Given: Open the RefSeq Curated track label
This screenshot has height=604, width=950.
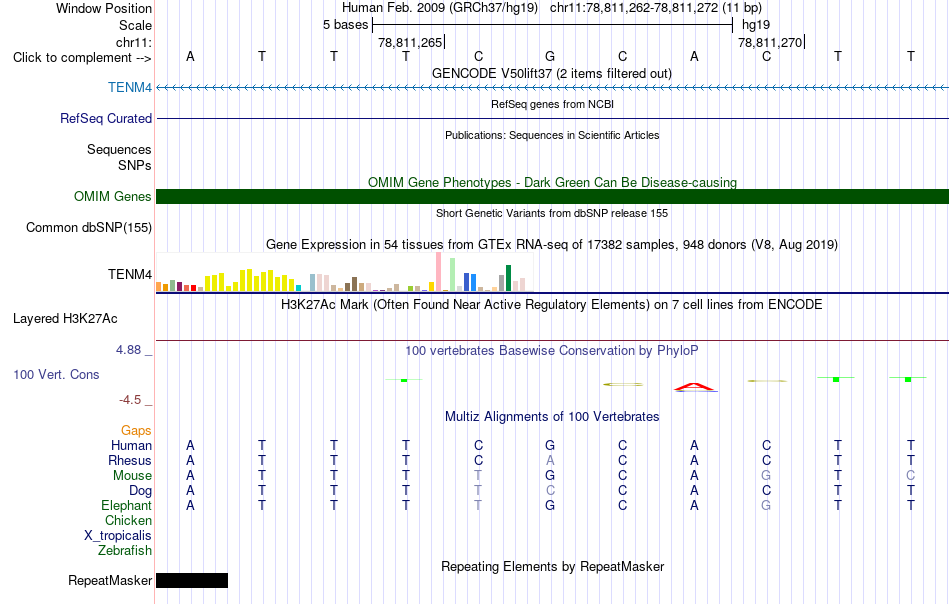Looking at the screenshot, I should (106, 118).
